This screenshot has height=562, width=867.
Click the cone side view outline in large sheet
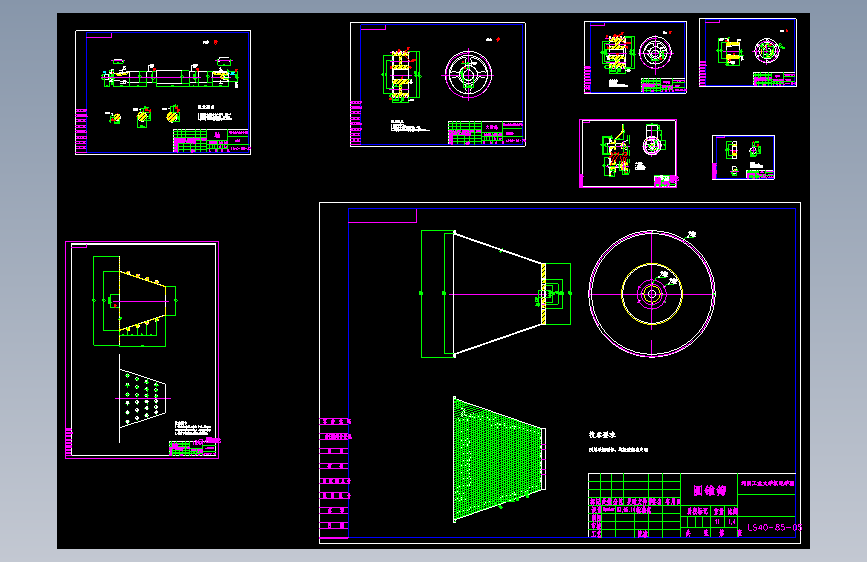pyautogui.click(x=496, y=294)
